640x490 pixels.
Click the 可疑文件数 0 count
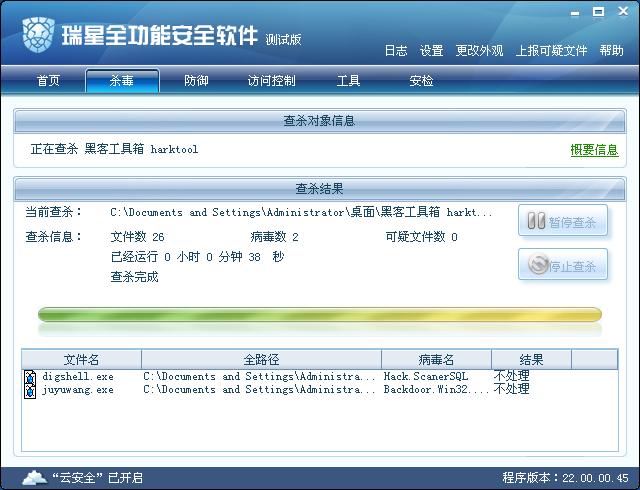point(421,237)
